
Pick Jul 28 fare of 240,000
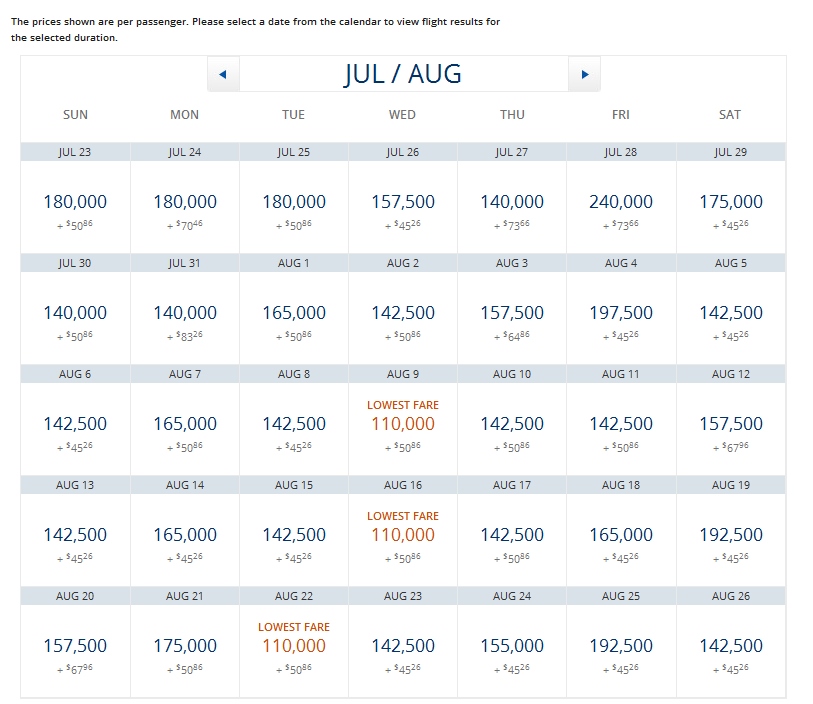click(x=621, y=202)
